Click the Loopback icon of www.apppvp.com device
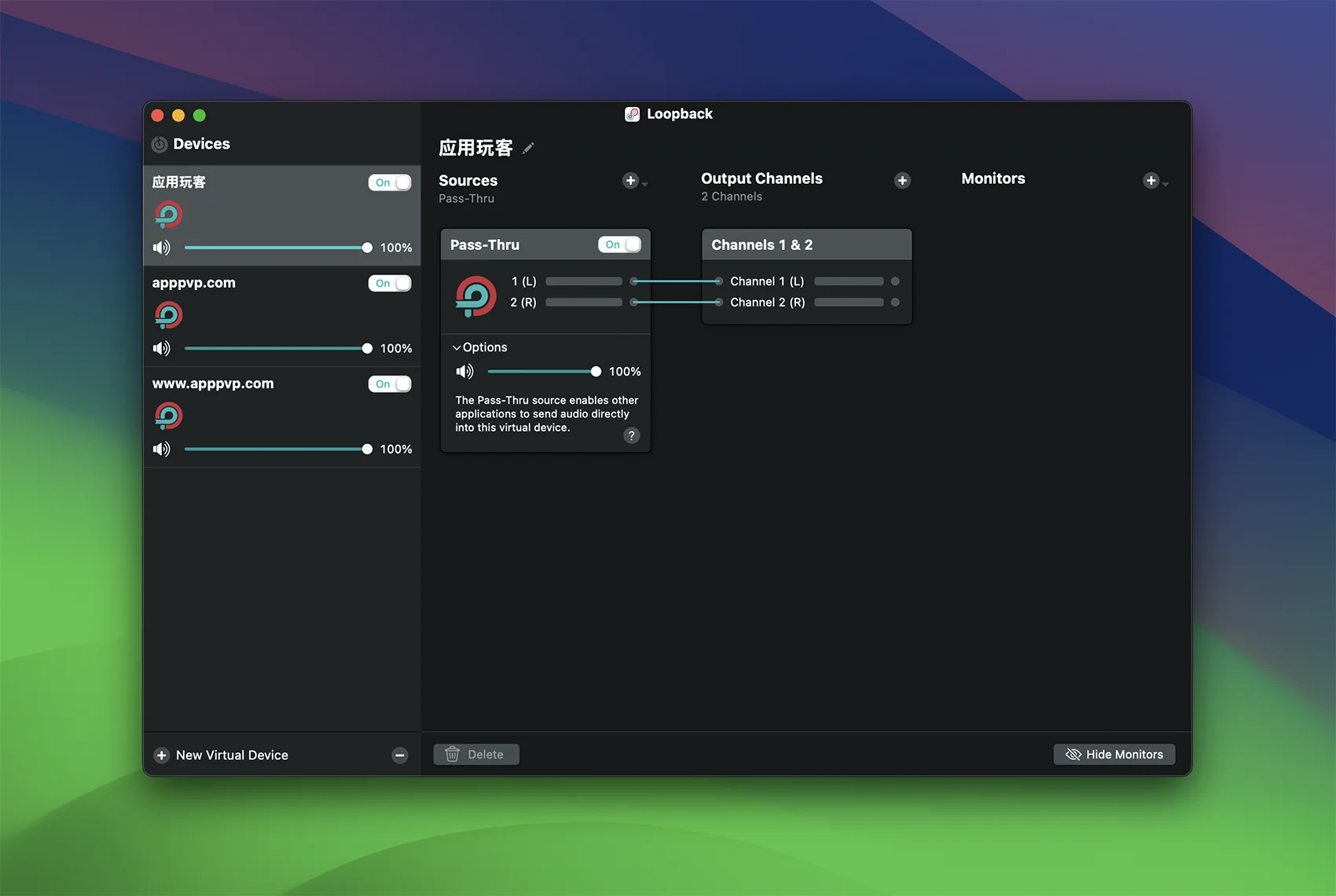1336x896 pixels. (x=168, y=416)
